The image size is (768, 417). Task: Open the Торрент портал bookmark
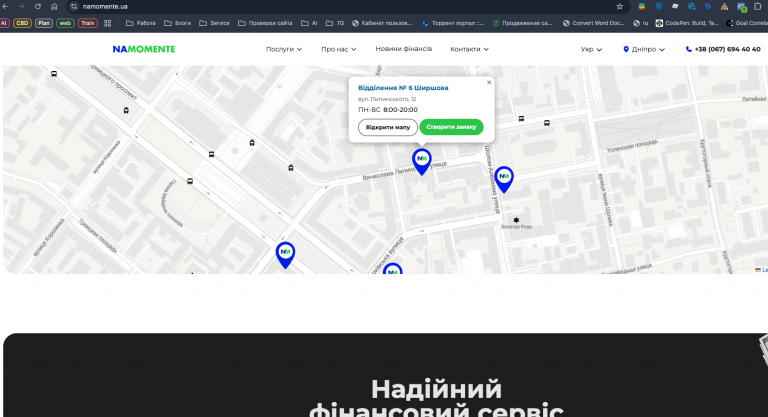coord(453,23)
